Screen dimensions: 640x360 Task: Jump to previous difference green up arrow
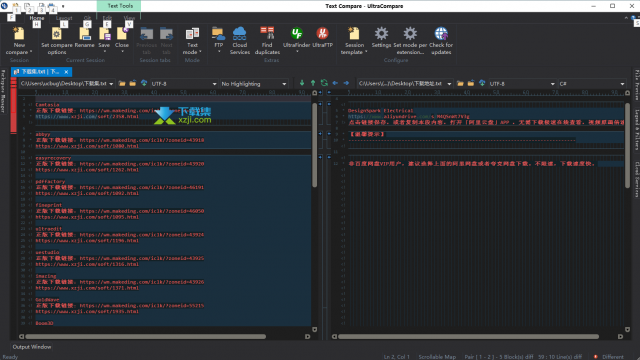point(313,83)
